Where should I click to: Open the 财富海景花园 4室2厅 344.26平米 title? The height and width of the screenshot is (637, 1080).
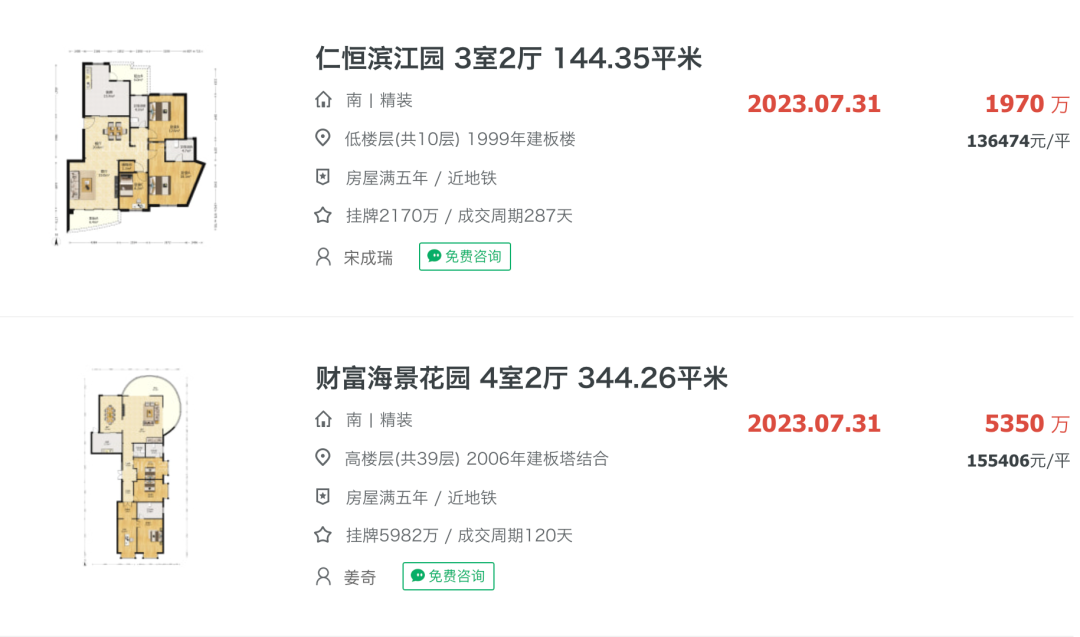(x=521, y=378)
